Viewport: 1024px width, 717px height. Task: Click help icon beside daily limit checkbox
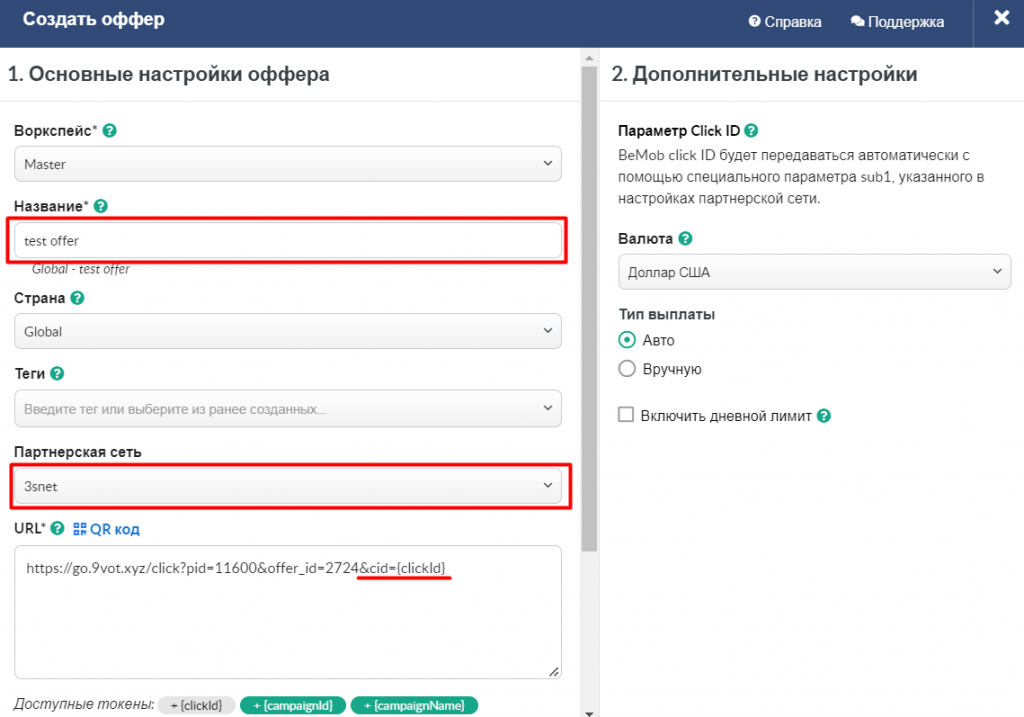coord(824,416)
